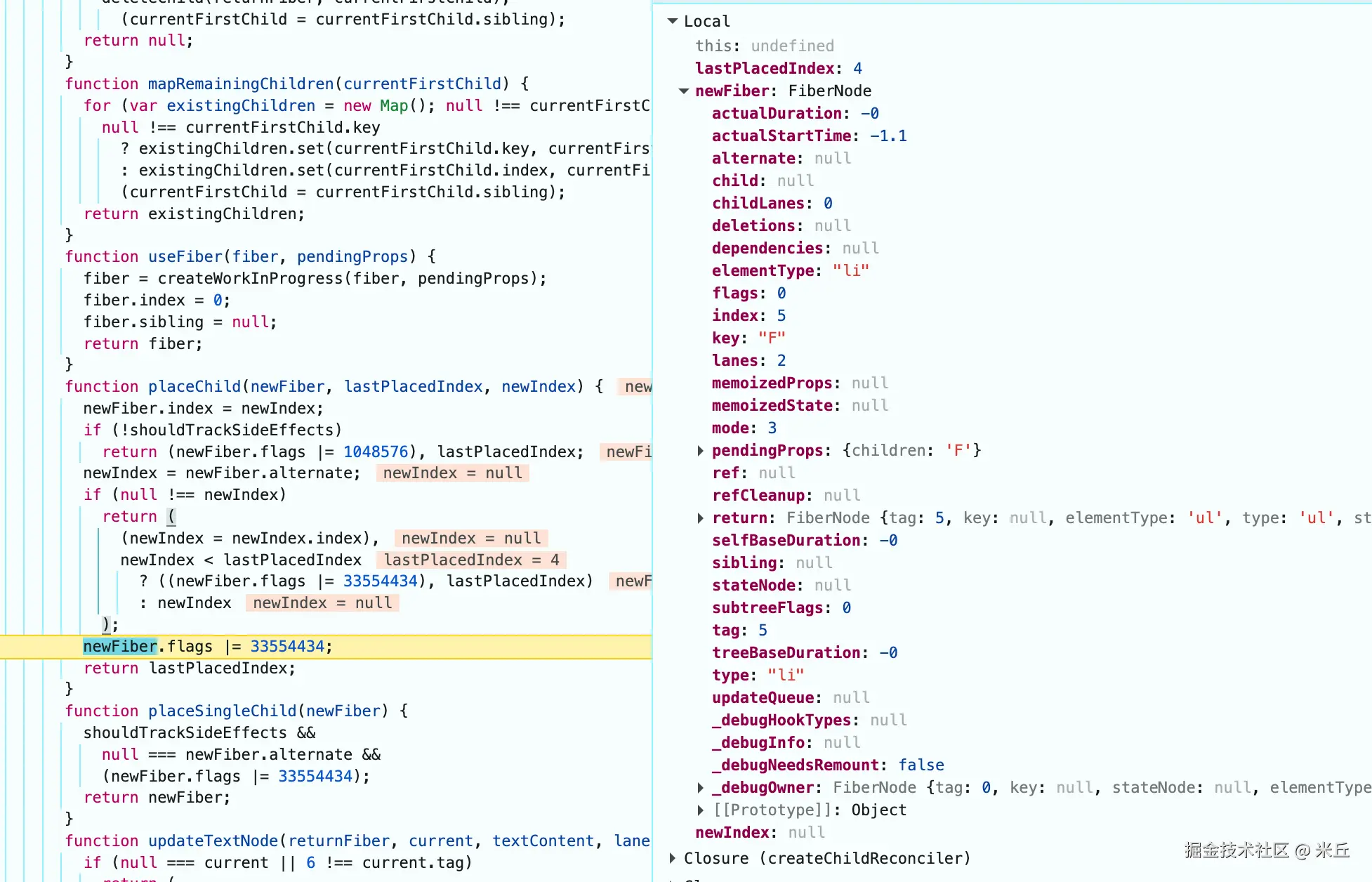Click the placeChild function name
This screenshot has width=1372, height=882.
[194, 386]
